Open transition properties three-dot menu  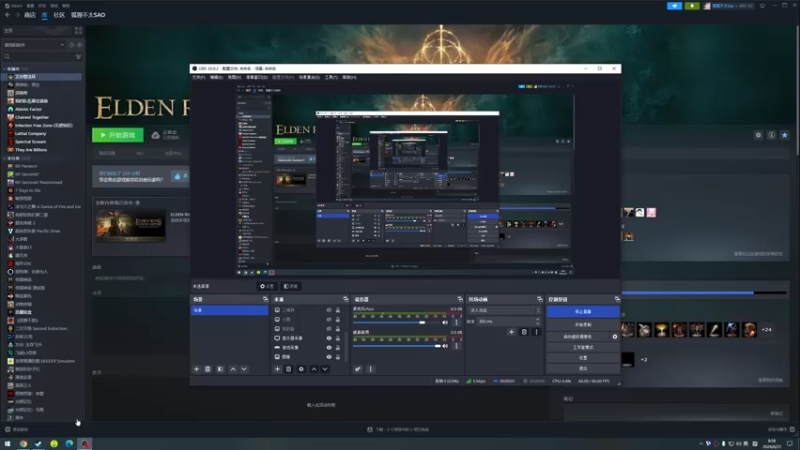pyautogui.click(x=536, y=332)
